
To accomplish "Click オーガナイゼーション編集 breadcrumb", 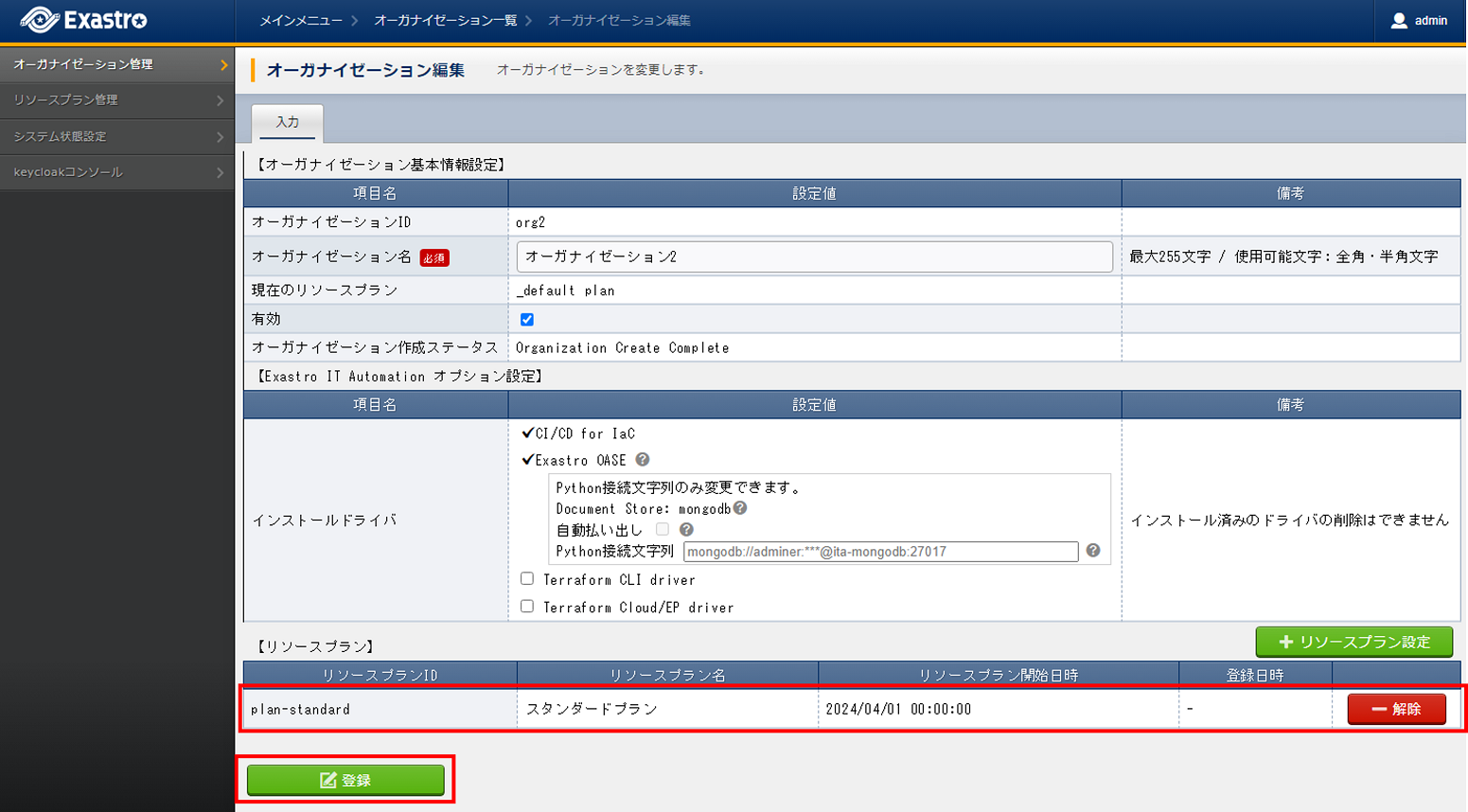I will click(619, 21).
